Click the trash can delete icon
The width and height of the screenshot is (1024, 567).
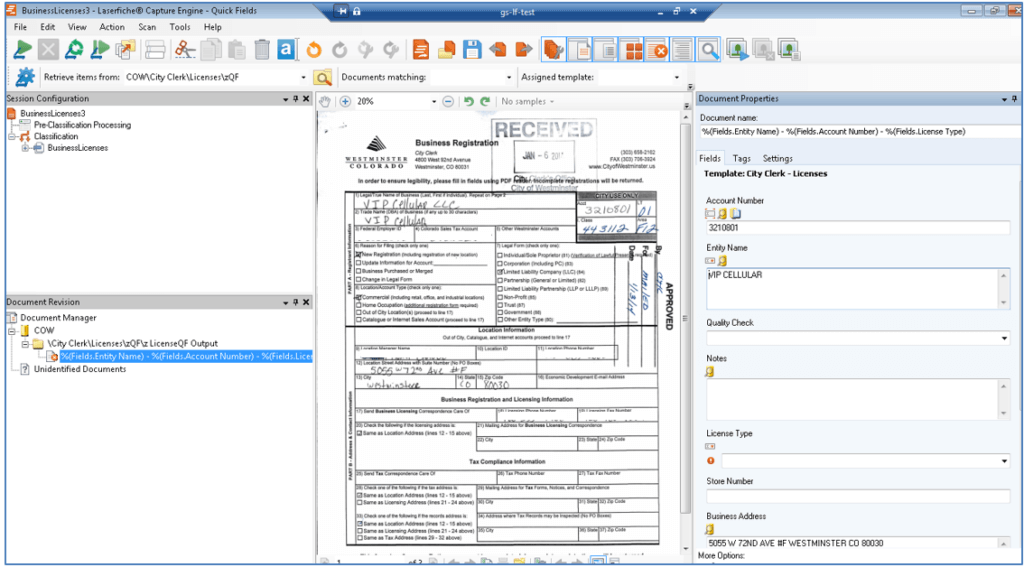261,49
